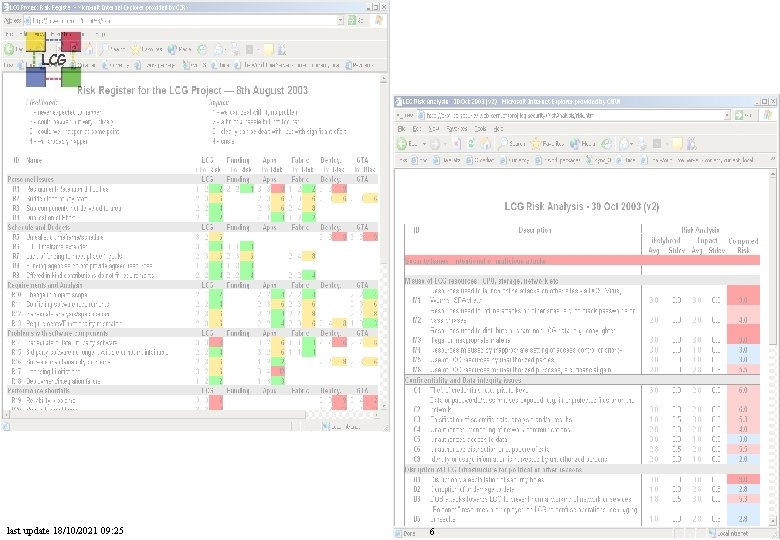Click 'LCG Risk Analysis - 30 Oct 2003' heading
780x540 pixels.
point(582,206)
